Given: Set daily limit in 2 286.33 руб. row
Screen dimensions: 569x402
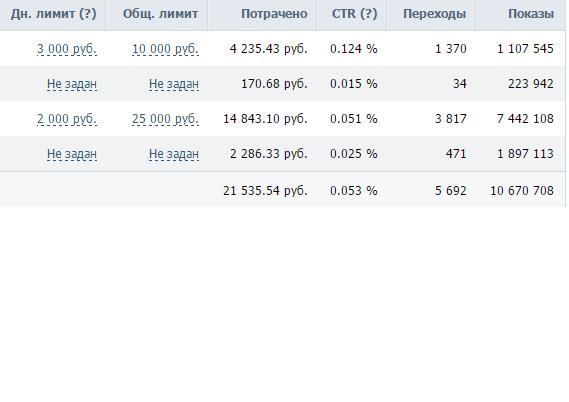Looking at the screenshot, I should 72,154.
